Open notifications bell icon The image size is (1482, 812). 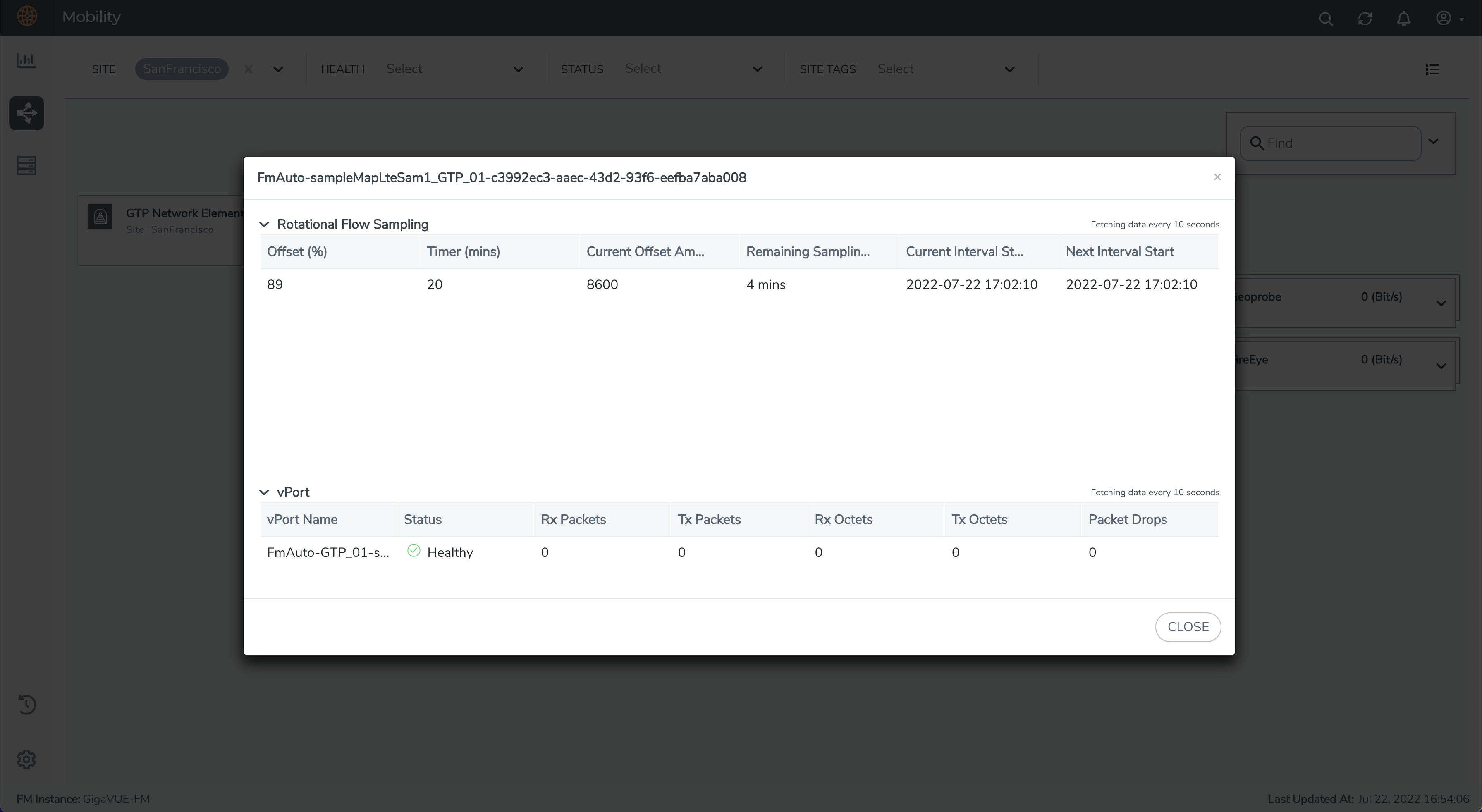coord(1403,19)
